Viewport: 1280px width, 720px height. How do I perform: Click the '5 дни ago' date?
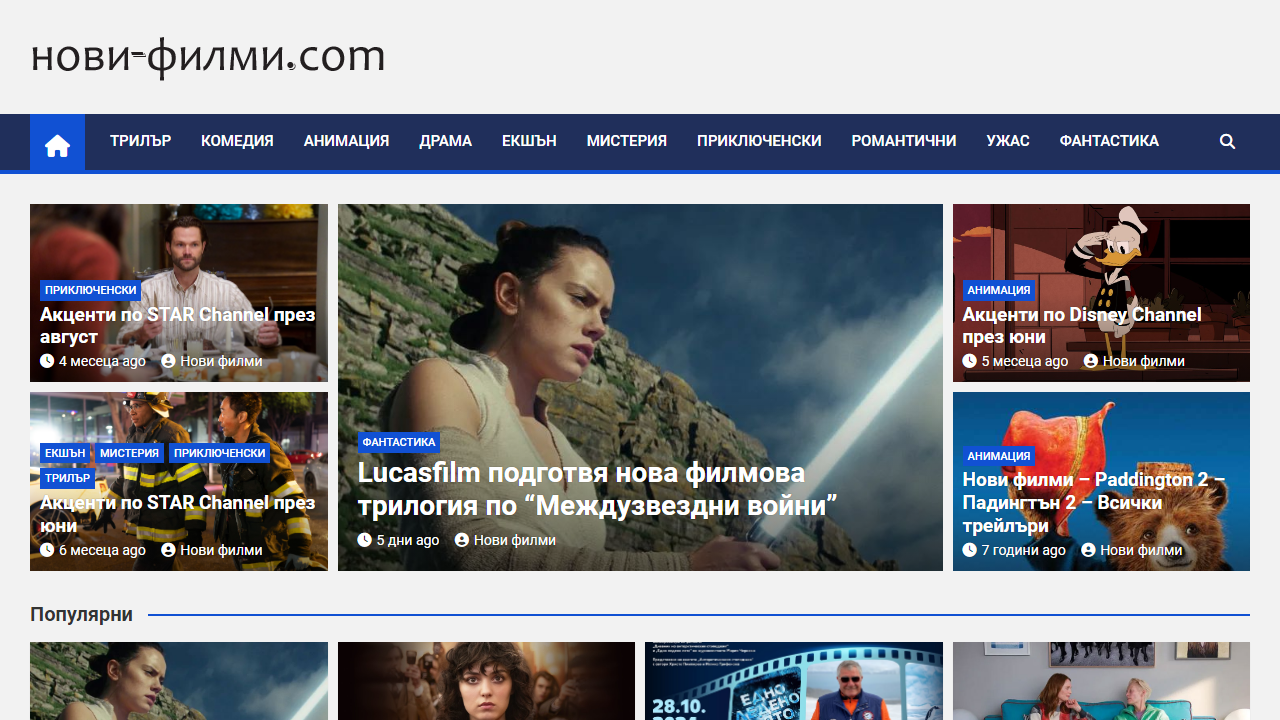pos(408,540)
